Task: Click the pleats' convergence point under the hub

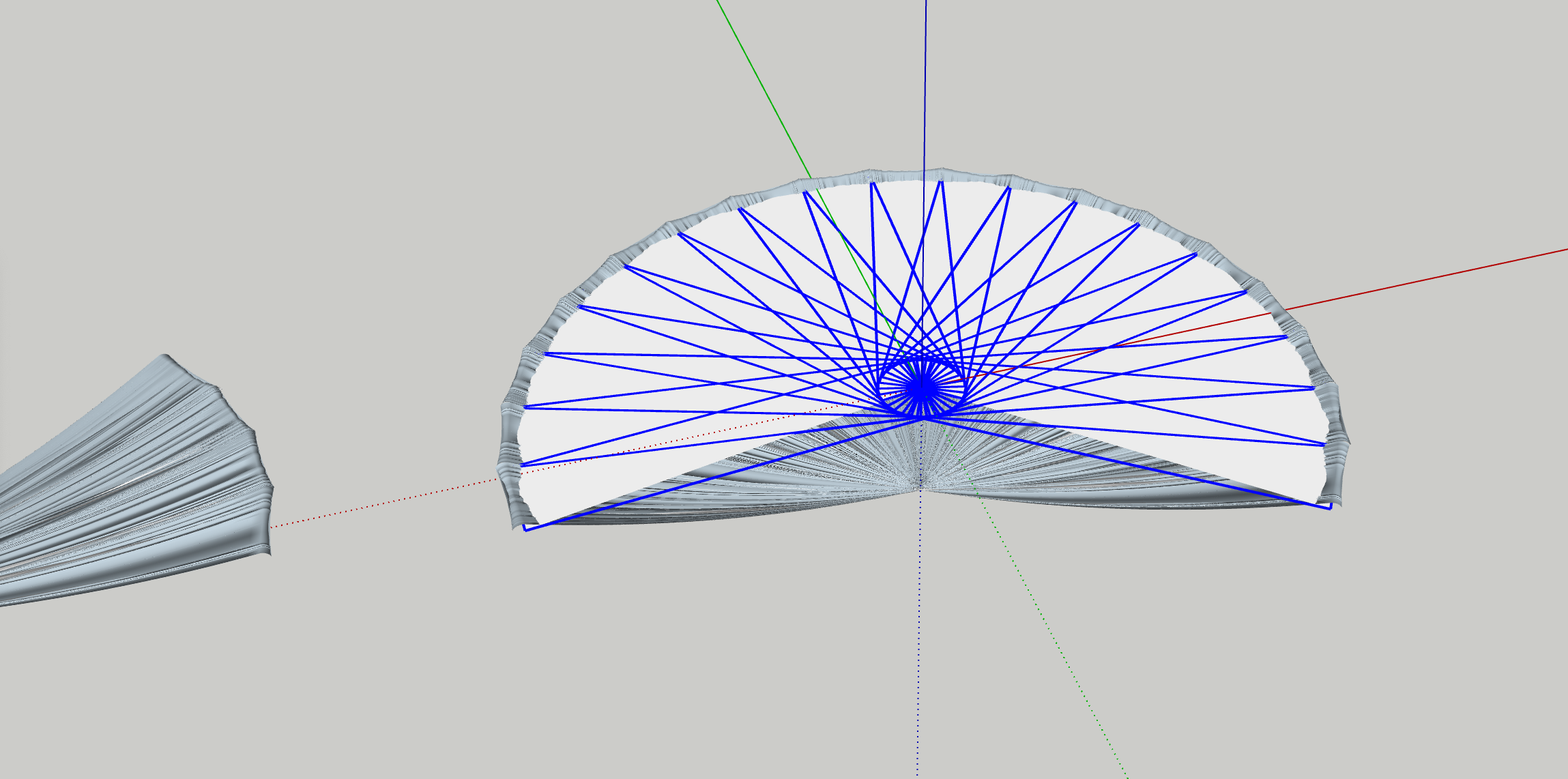Action: [x=920, y=488]
